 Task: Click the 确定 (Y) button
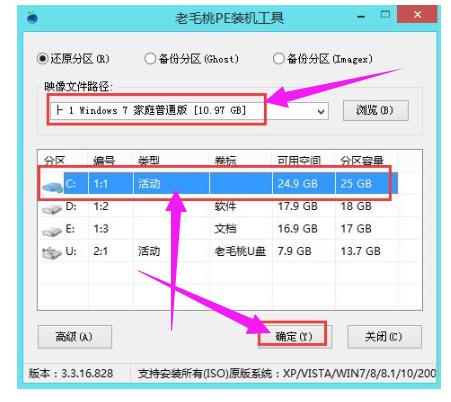[294, 337]
